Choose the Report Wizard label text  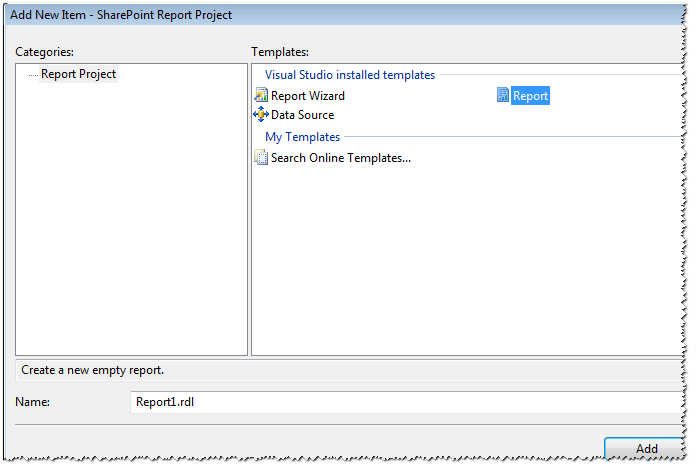(308, 96)
